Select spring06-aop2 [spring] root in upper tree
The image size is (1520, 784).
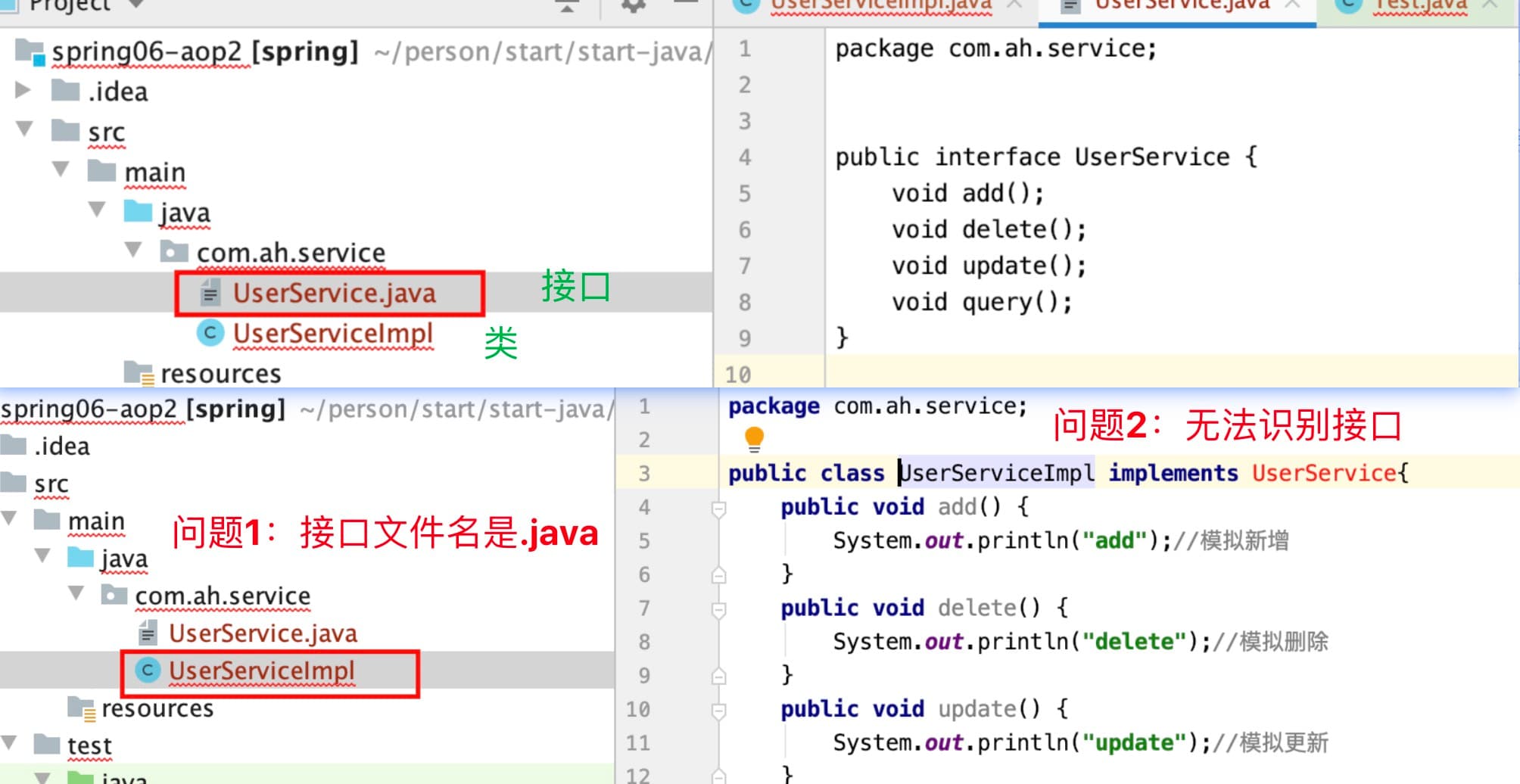click(205, 52)
